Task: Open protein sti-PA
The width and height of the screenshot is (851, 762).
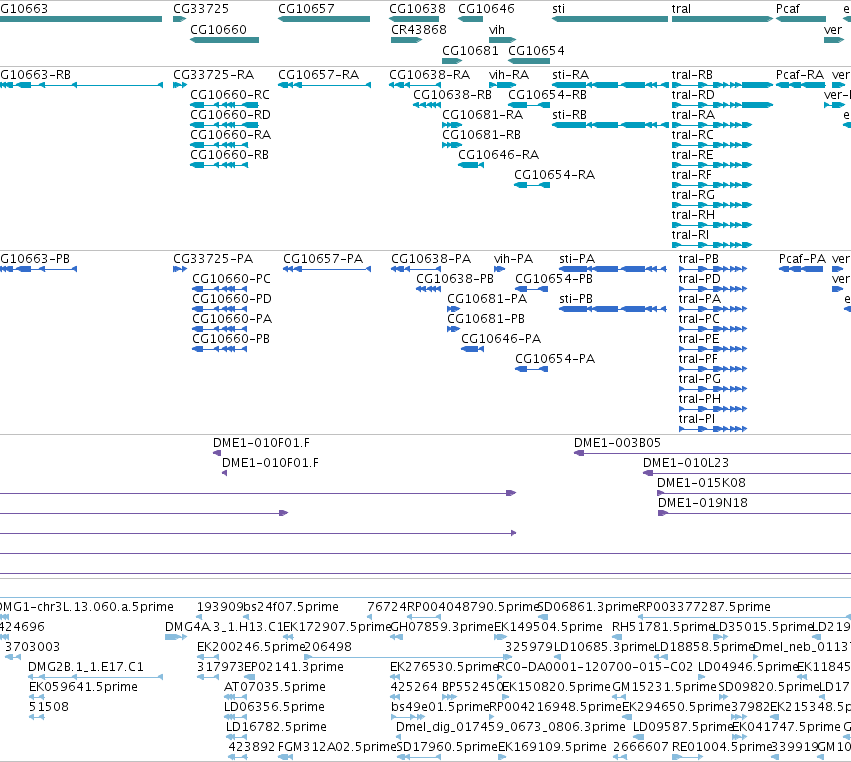Action: pos(577,258)
